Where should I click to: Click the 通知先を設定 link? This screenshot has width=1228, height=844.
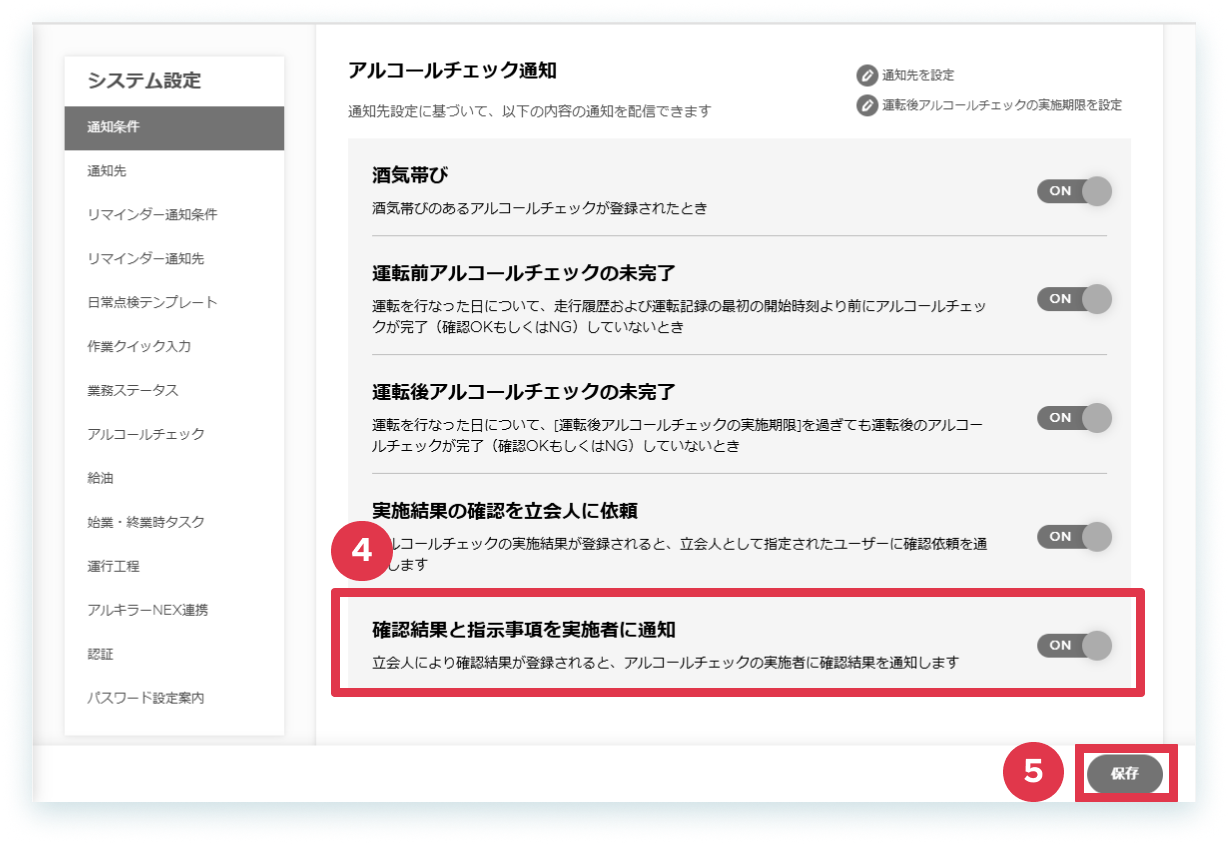918,75
